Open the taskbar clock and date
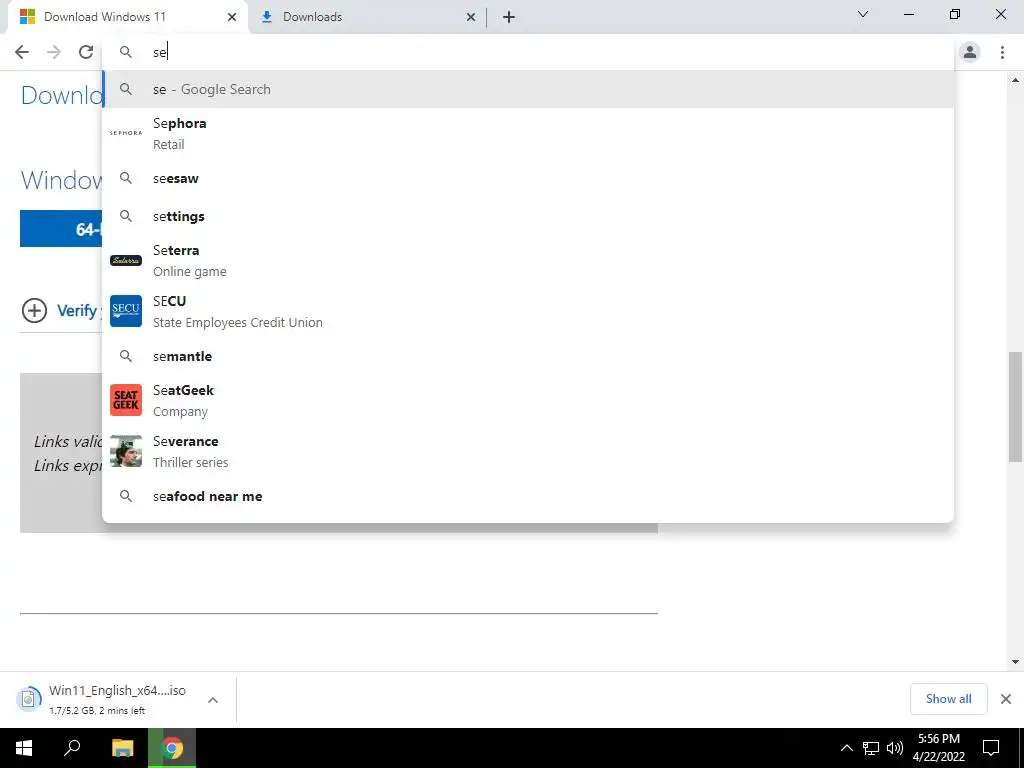The image size is (1024, 768). pos(938,748)
